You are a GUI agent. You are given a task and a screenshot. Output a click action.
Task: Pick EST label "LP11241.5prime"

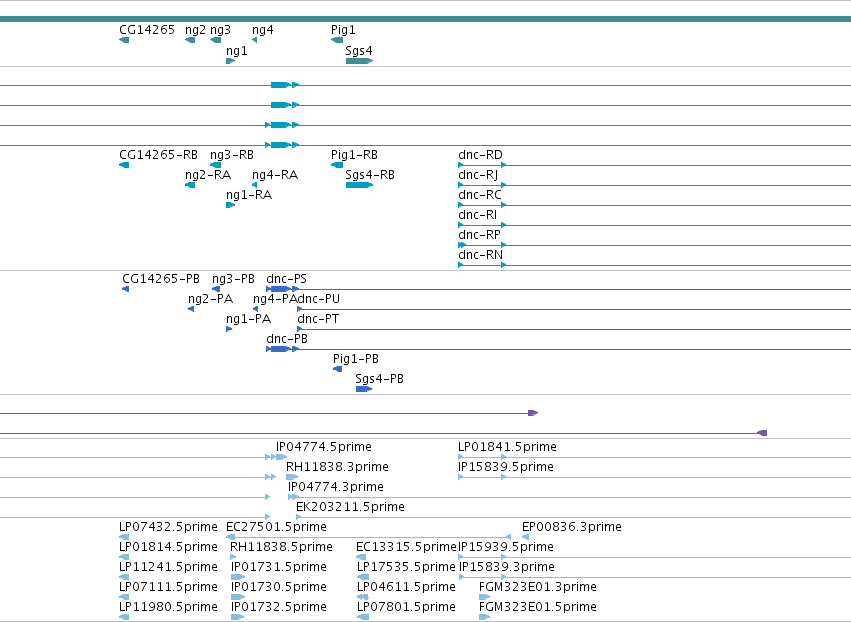point(168,568)
